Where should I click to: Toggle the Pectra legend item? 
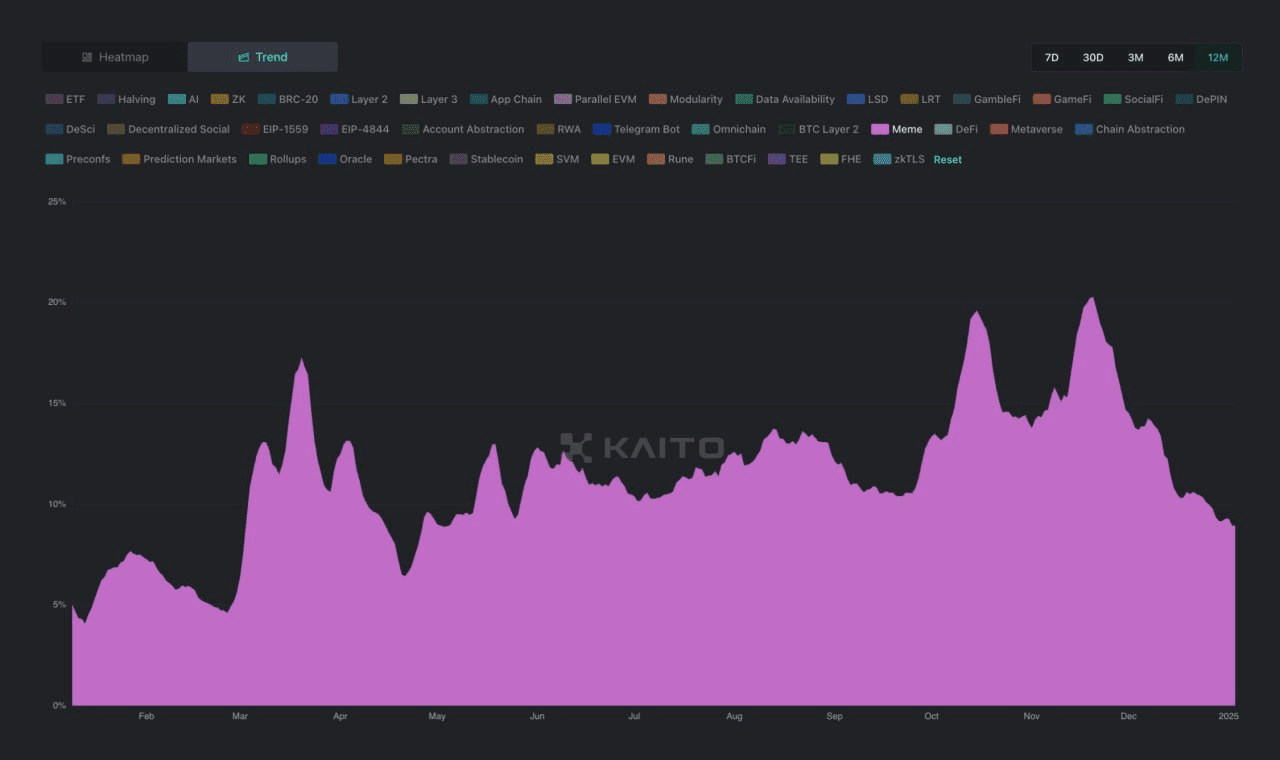(x=411, y=159)
